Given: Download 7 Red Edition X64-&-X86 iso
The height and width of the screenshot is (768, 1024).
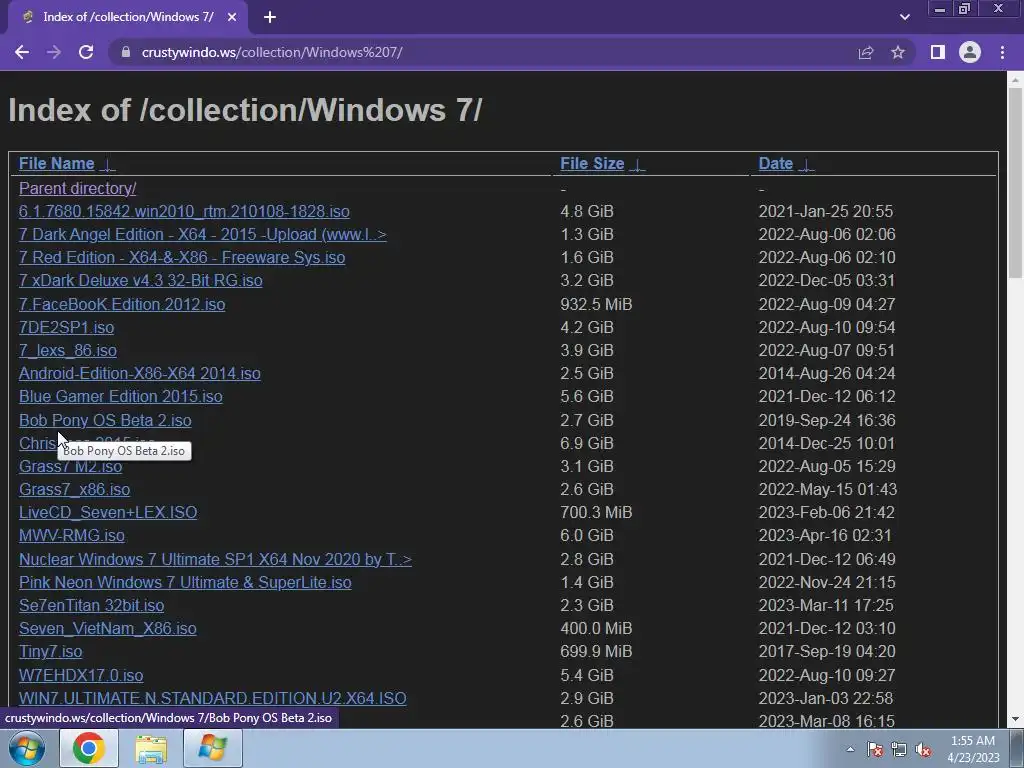Looking at the screenshot, I should tap(182, 257).
